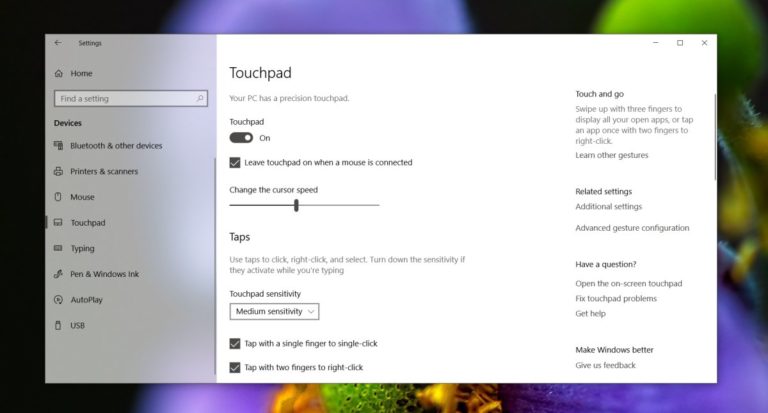The height and width of the screenshot is (413, 768).
Task: Click the Touch and go heading
Action: [600, 94]
